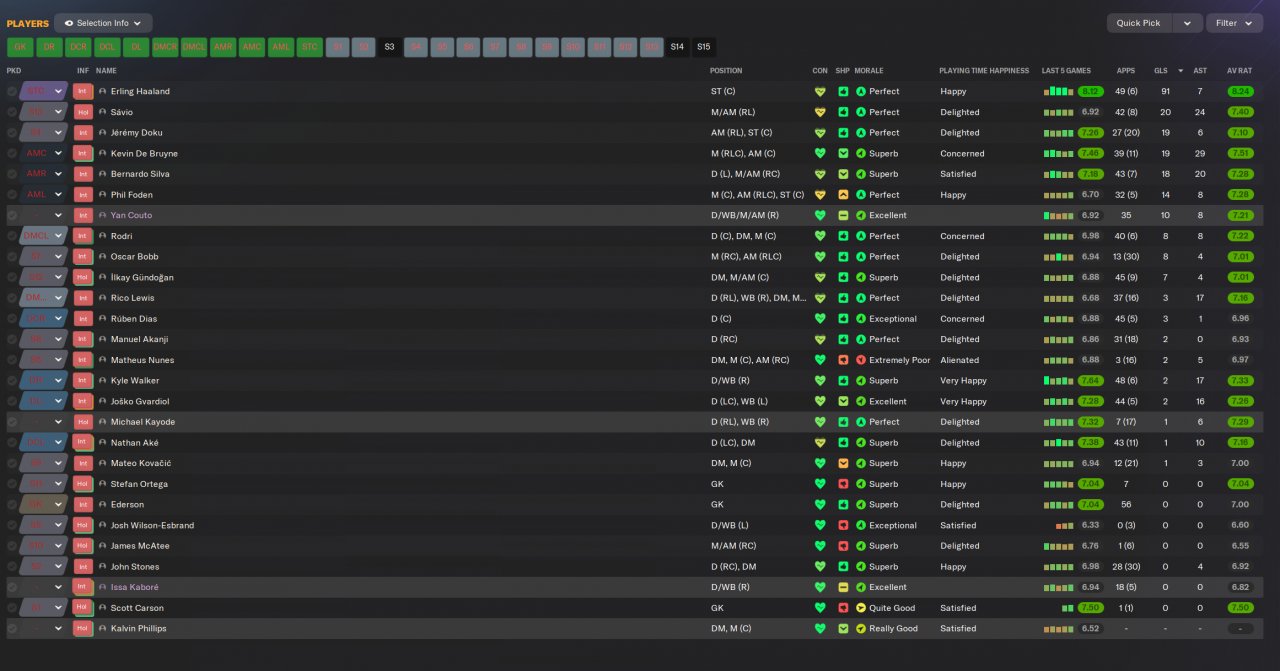Image resolution: width=1280 pixels, height=671 pixels.
Task: Toggle picked checkbox for Ederson
Action: click(12, 505)
